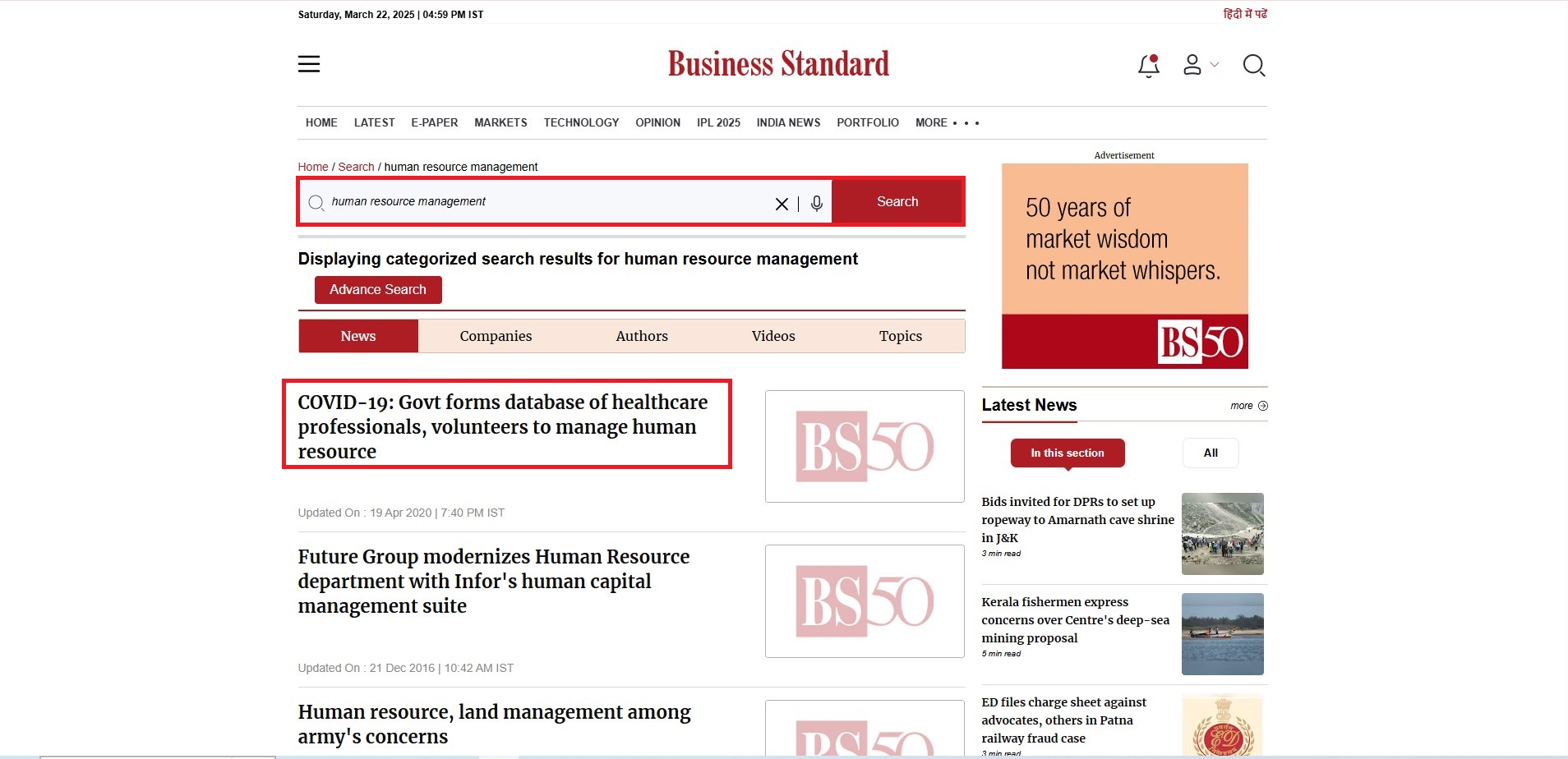Activate voice search microphone icon
Screen dimensions: 1568x759
click(816, 204)
